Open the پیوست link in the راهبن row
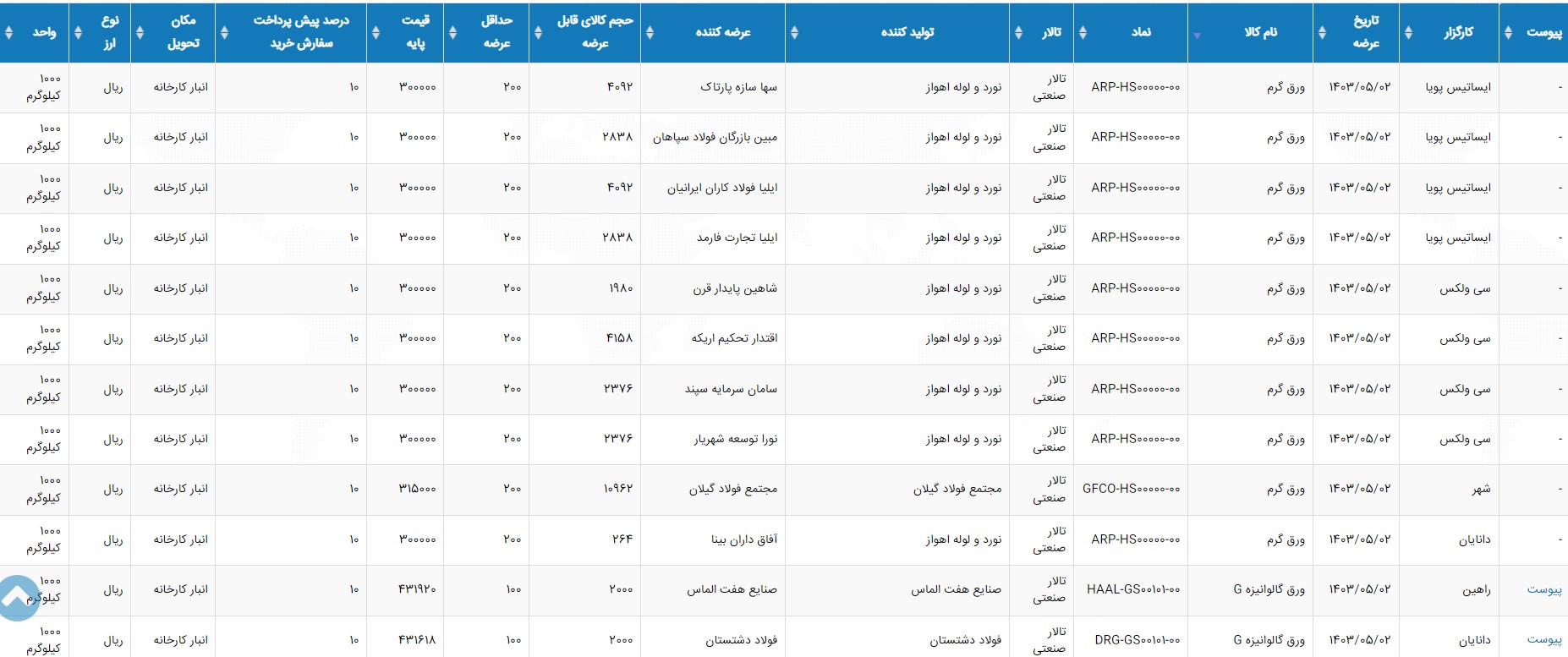Viewport: 1568px width, 657px height. 1544,589
